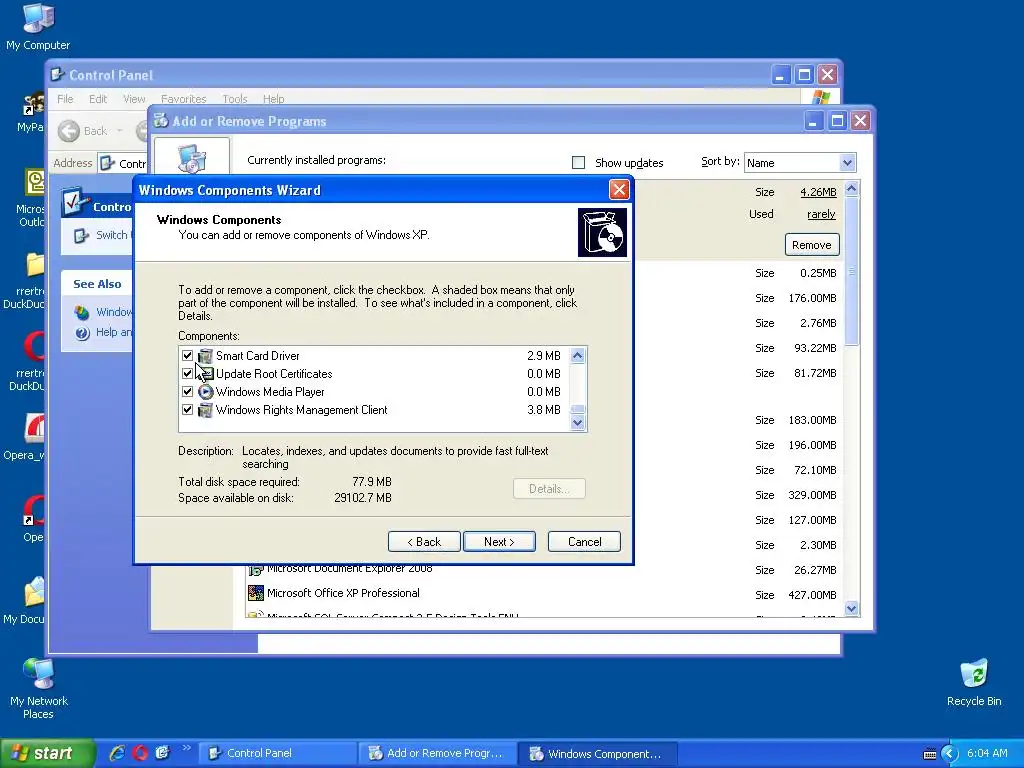
Task: Click the Microsoft Document Explorer 2008 icon
Action: (x=255, y=570)
